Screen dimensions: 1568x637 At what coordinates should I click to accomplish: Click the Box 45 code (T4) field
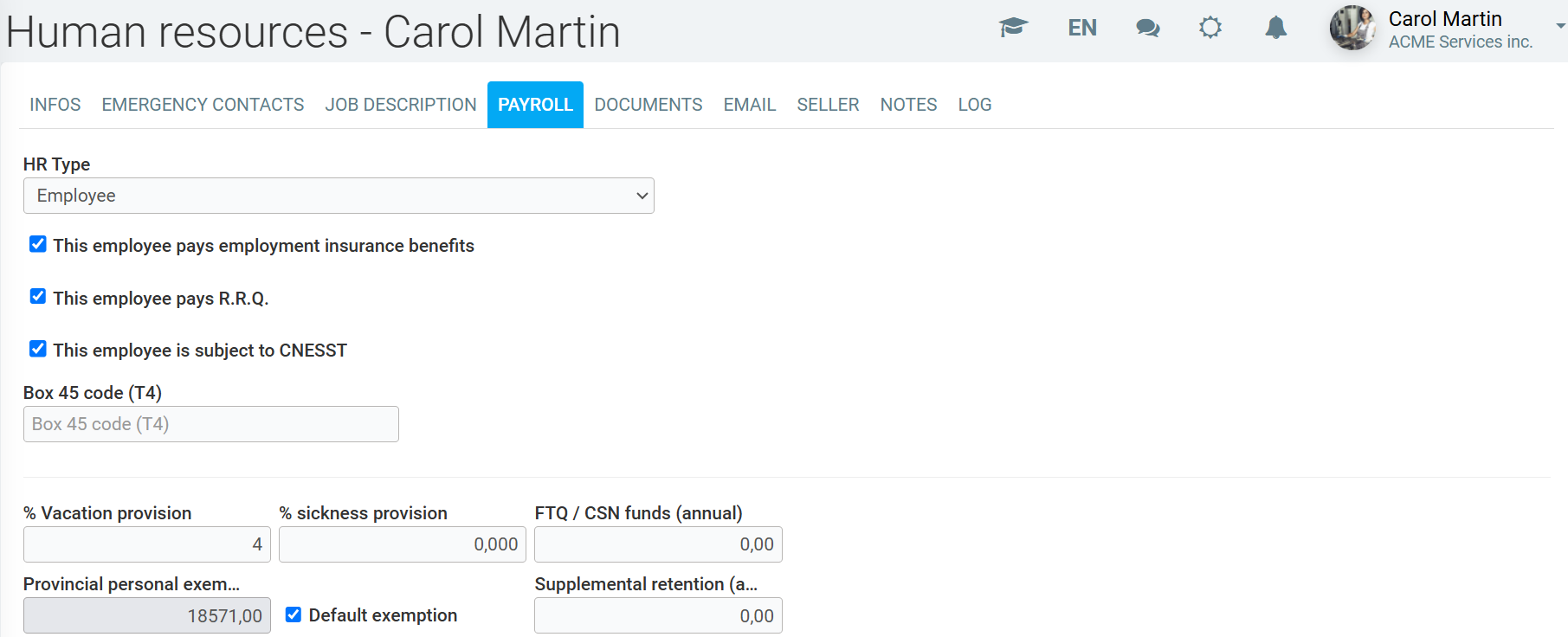(x=210, y=424)
